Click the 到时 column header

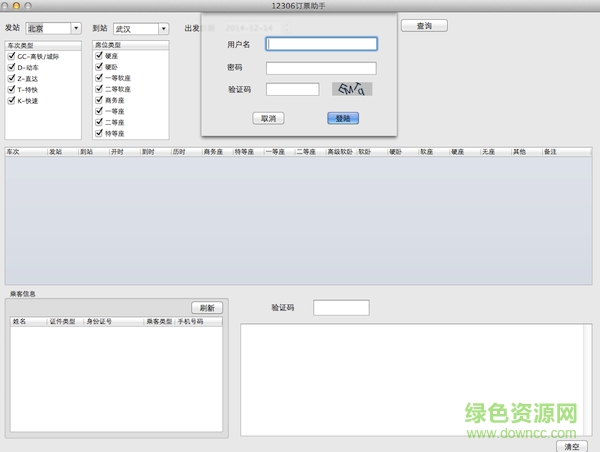tap(155, 152)
